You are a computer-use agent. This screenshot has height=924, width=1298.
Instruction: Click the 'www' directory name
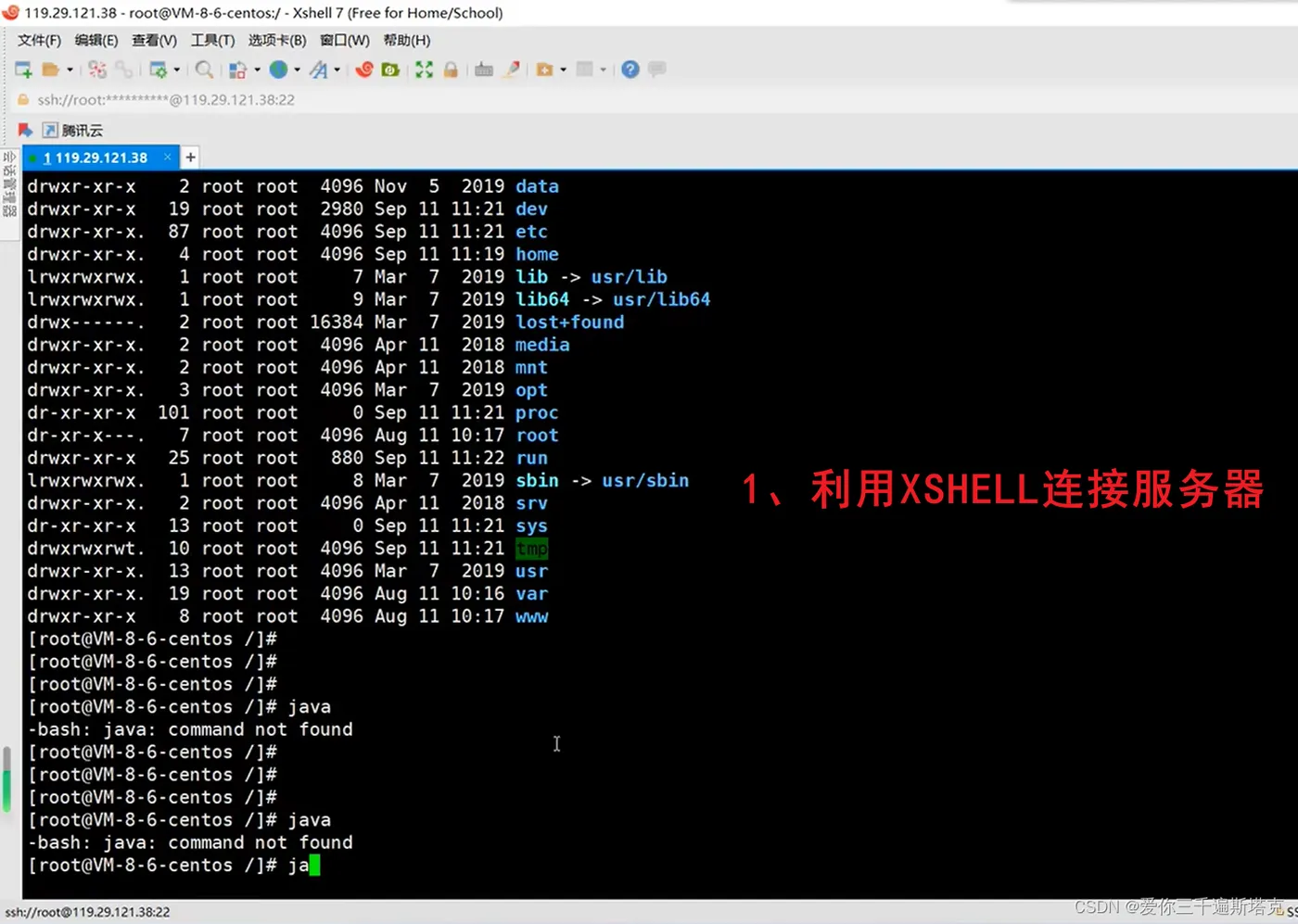[x=532, y=616]
